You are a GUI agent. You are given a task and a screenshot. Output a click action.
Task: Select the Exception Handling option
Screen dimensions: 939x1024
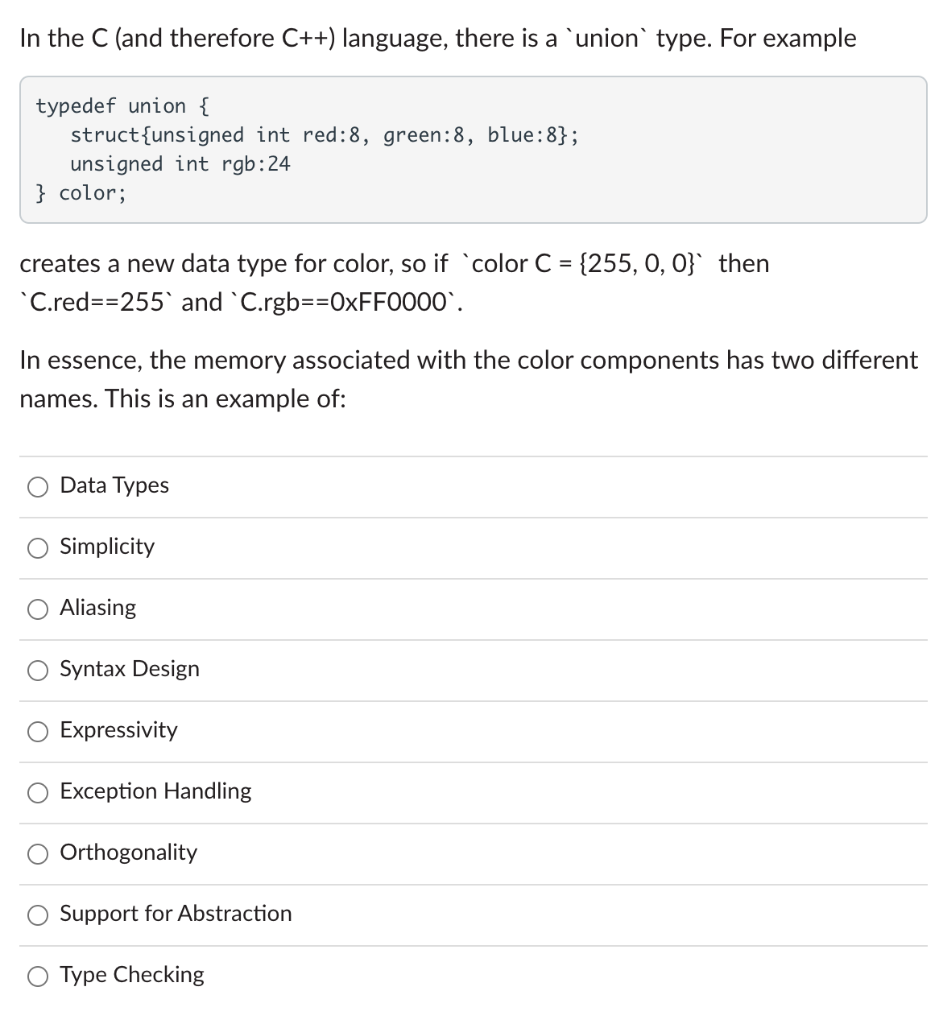coord(37,792)
